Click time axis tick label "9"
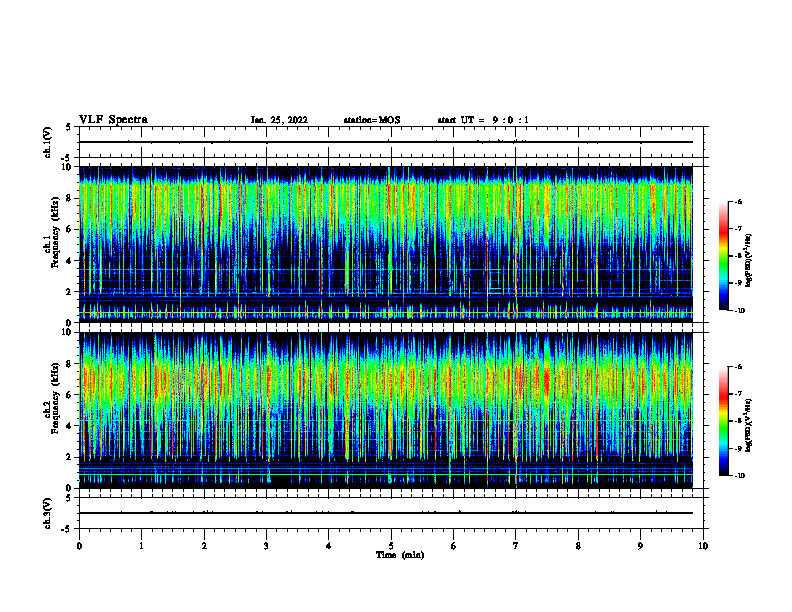 coord(640,546)
